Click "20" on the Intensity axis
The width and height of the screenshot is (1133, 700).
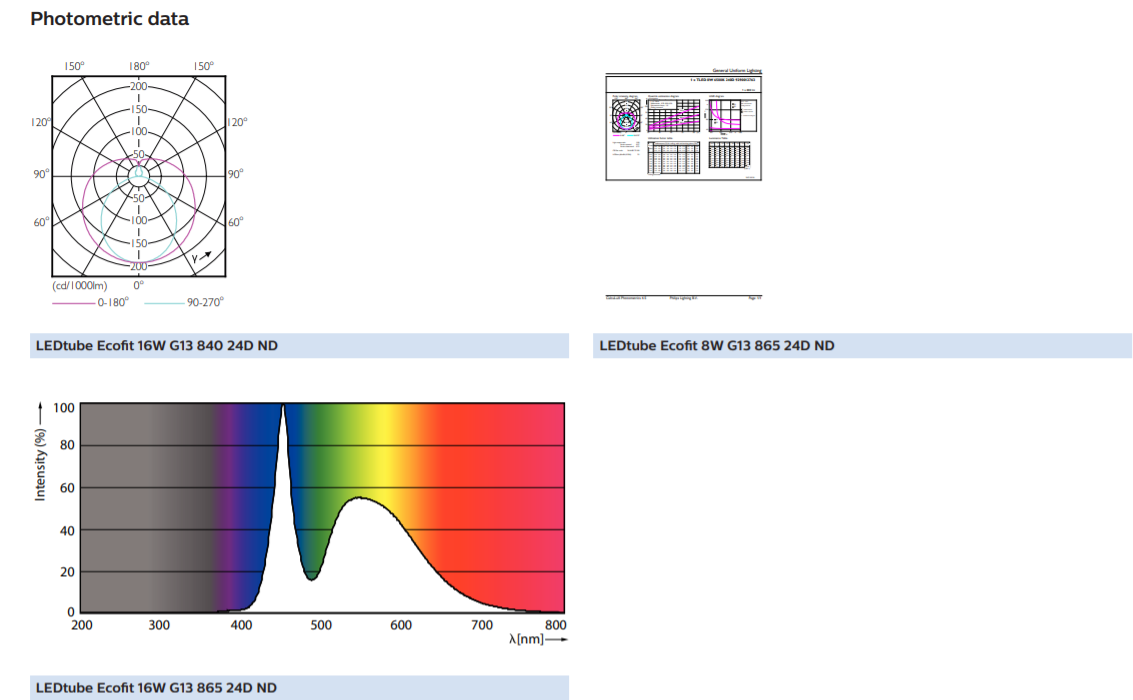[67, 572]
